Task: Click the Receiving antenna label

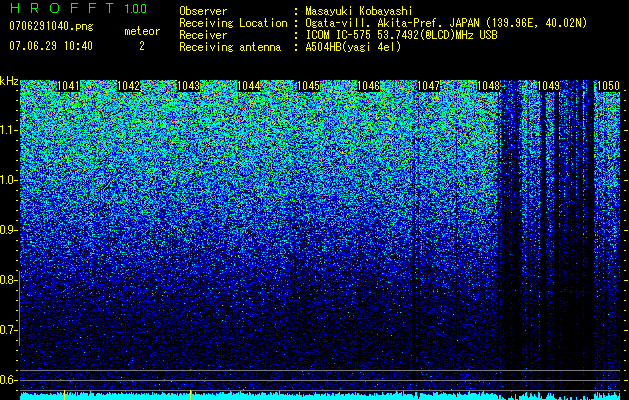Action: [230, 47]
